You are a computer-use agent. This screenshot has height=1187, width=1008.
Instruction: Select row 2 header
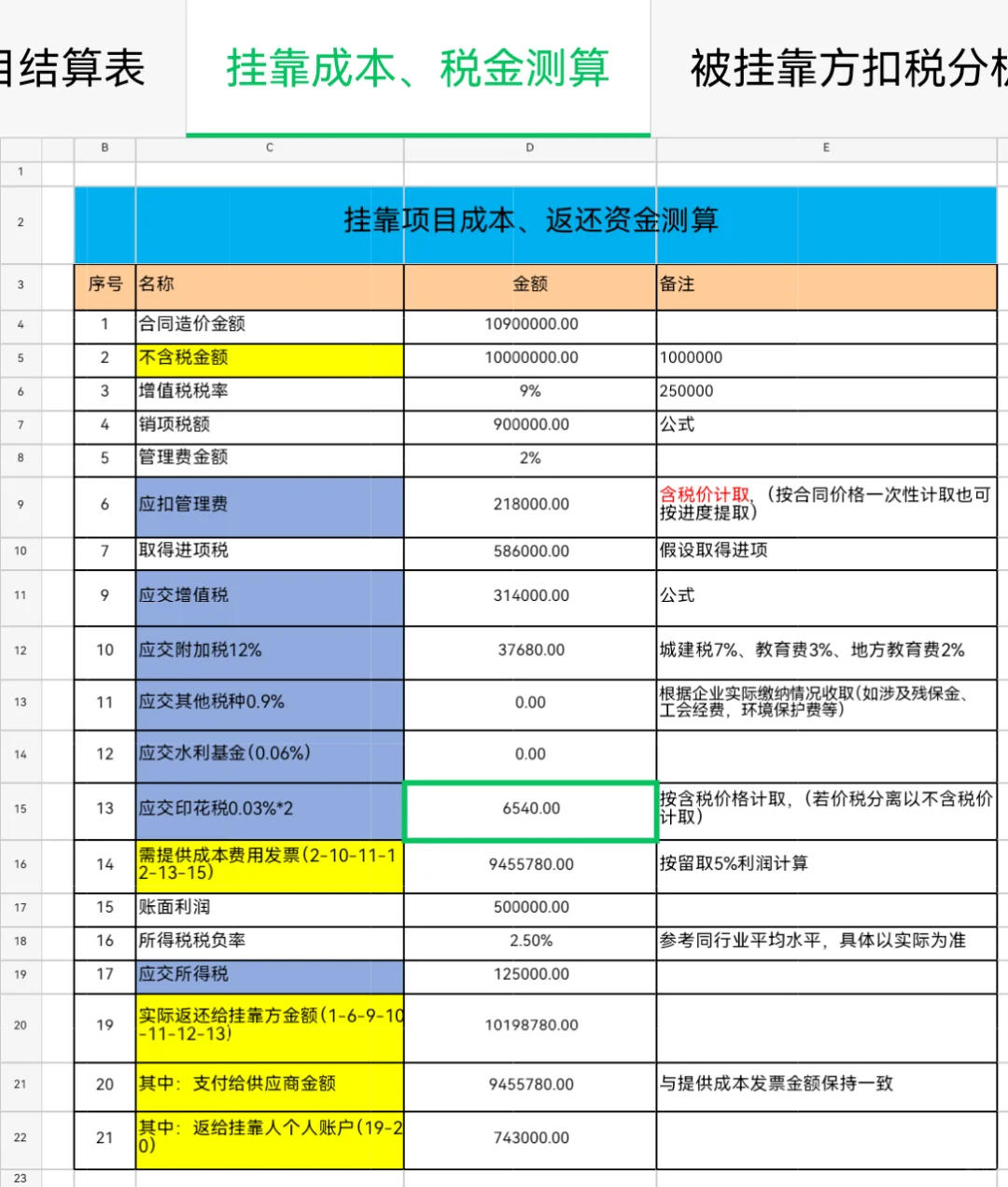pyautogui.click(x=21, y=223)
